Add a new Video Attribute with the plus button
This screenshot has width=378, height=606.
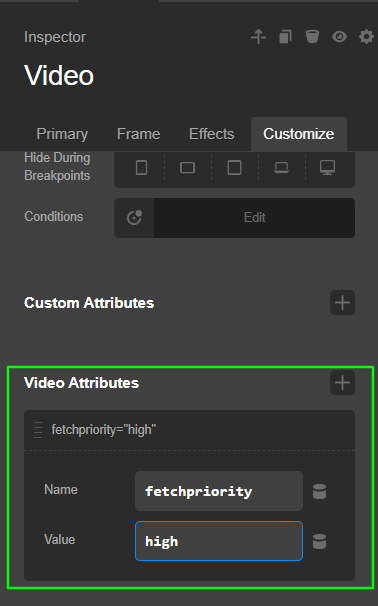342,383
